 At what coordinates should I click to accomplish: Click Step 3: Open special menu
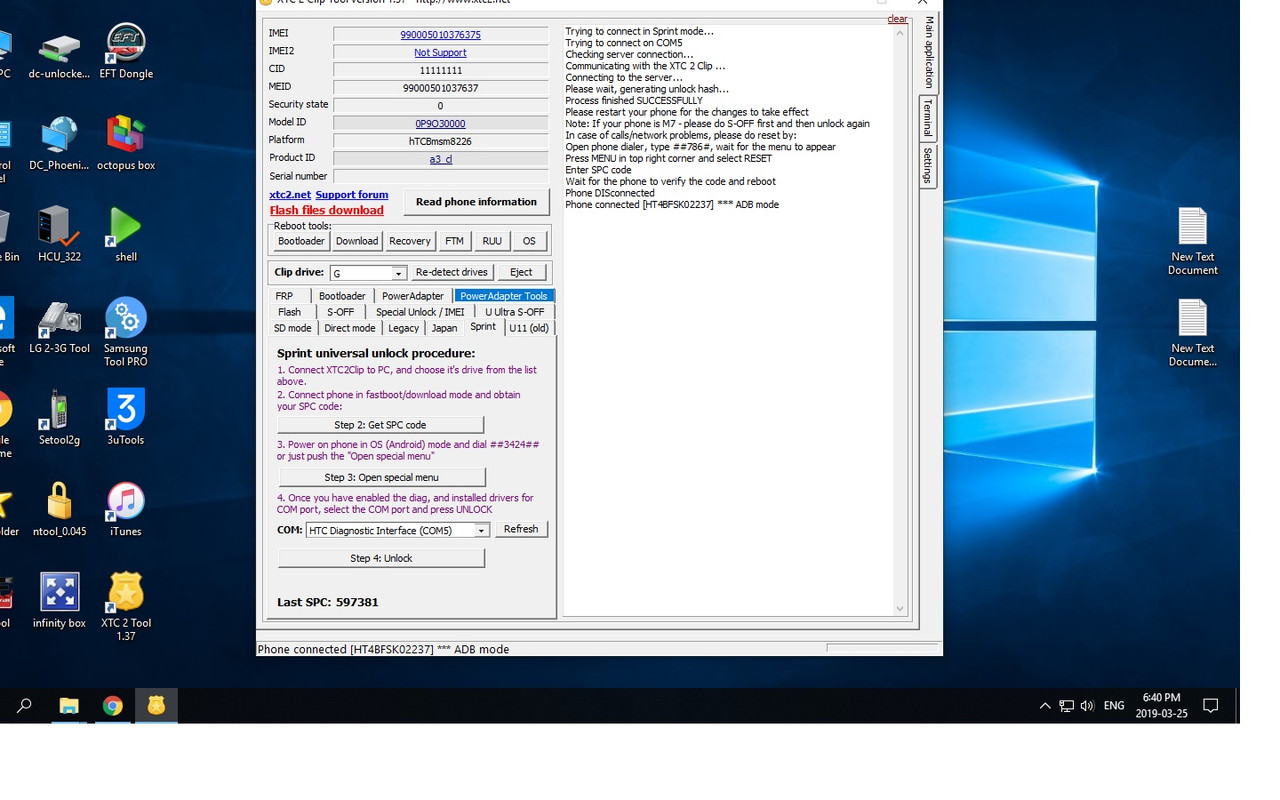click(381, 477)
